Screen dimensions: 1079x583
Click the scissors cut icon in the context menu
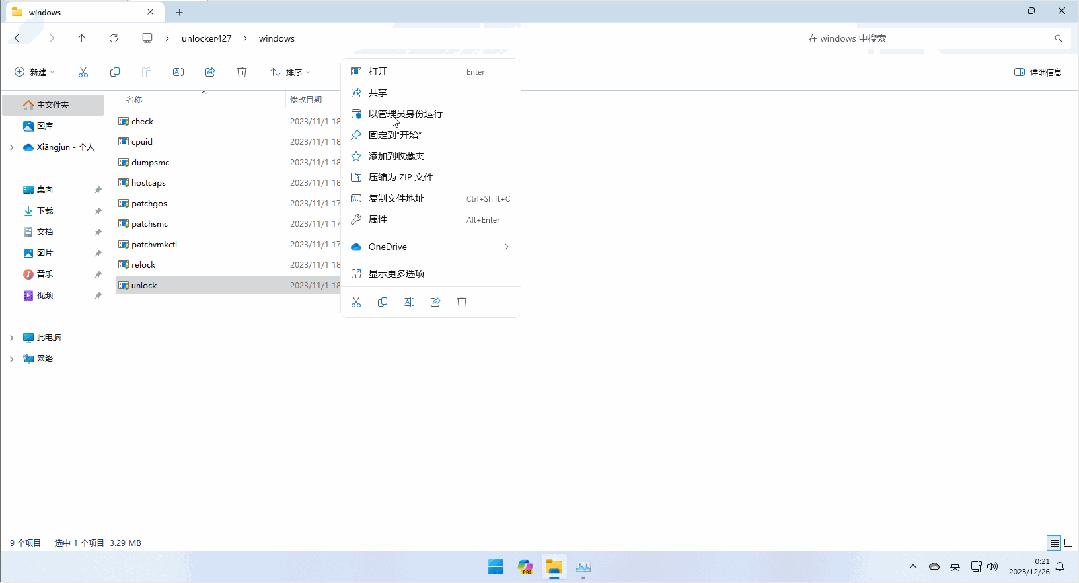356,301
